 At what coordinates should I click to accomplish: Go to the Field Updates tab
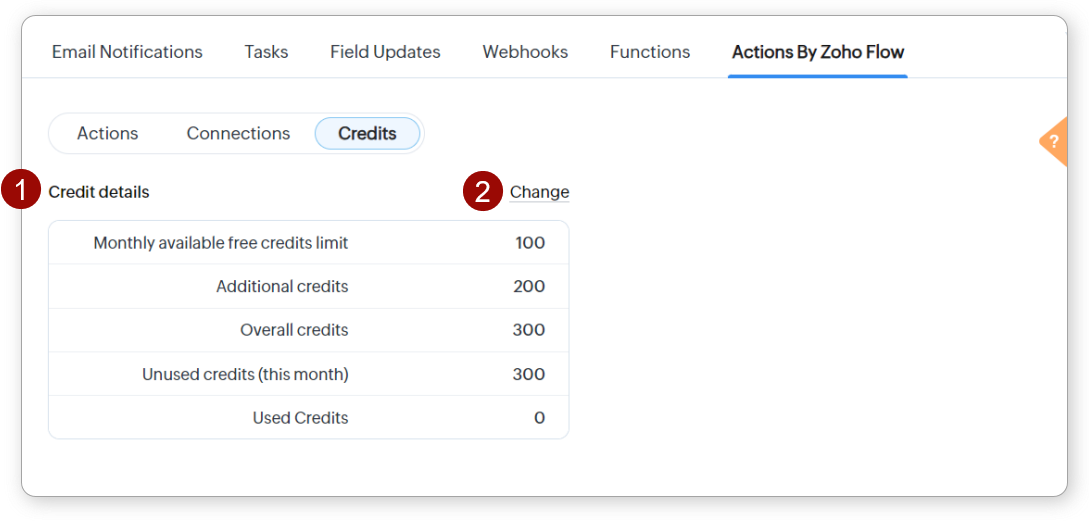click(385, 52)
